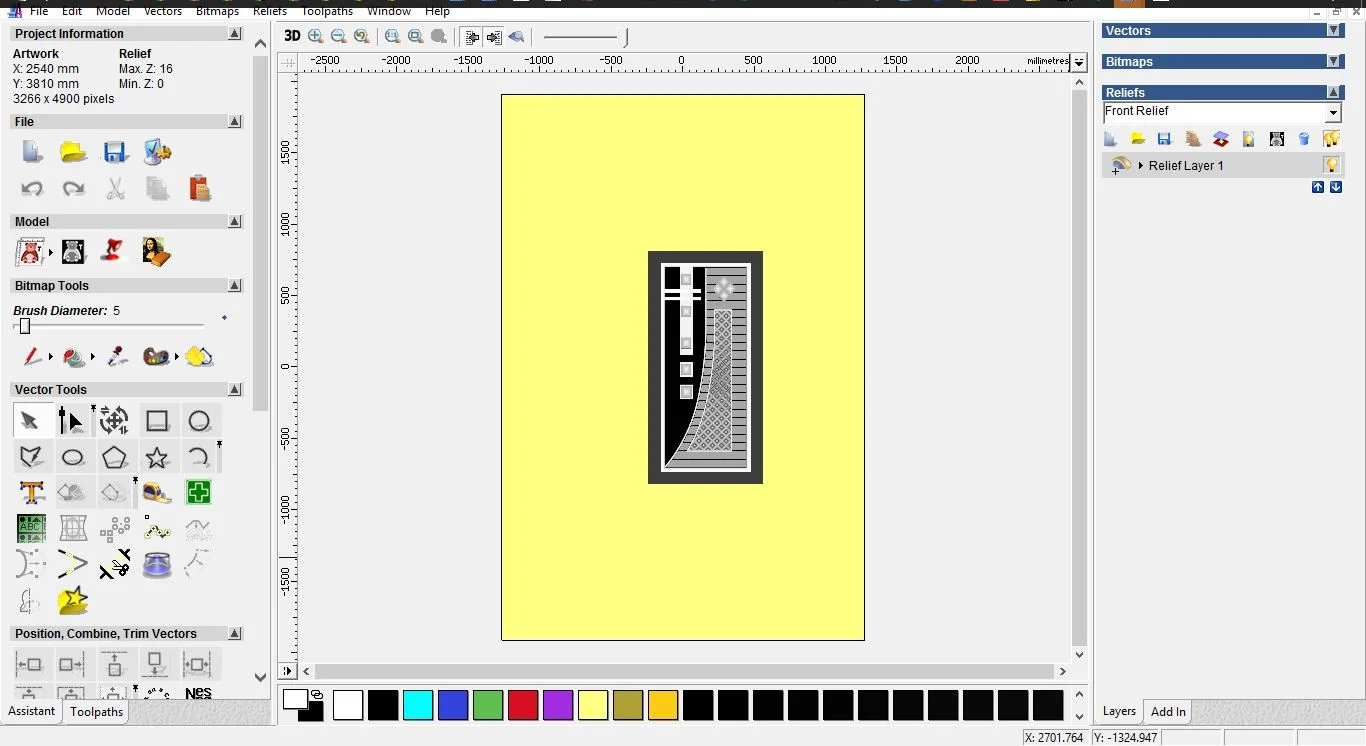This screenshot has width=1366, height=746.
Task: Select the Relief Layer 1 item
Action: coord(1185,166)
